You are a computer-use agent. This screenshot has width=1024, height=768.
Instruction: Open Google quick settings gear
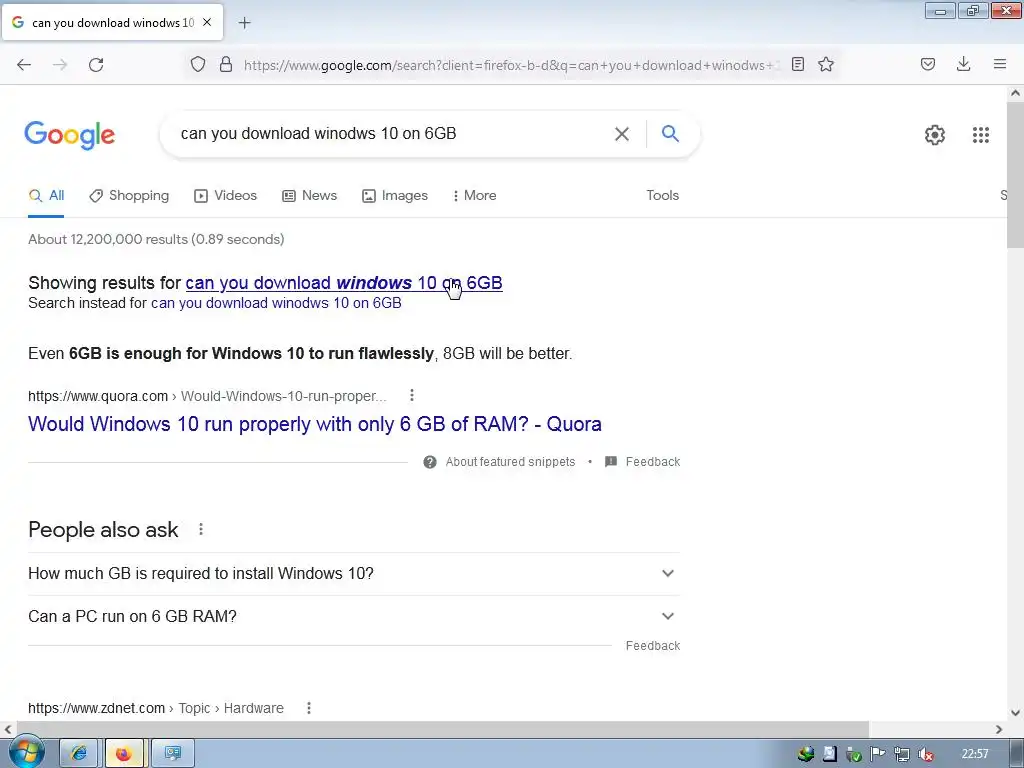(935, 135)
